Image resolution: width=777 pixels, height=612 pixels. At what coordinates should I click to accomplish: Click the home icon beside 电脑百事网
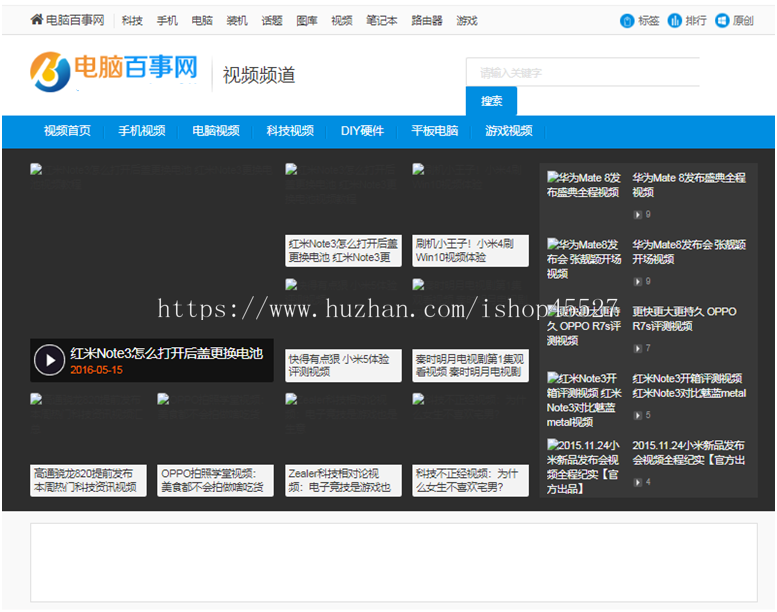tap(37, 19)
